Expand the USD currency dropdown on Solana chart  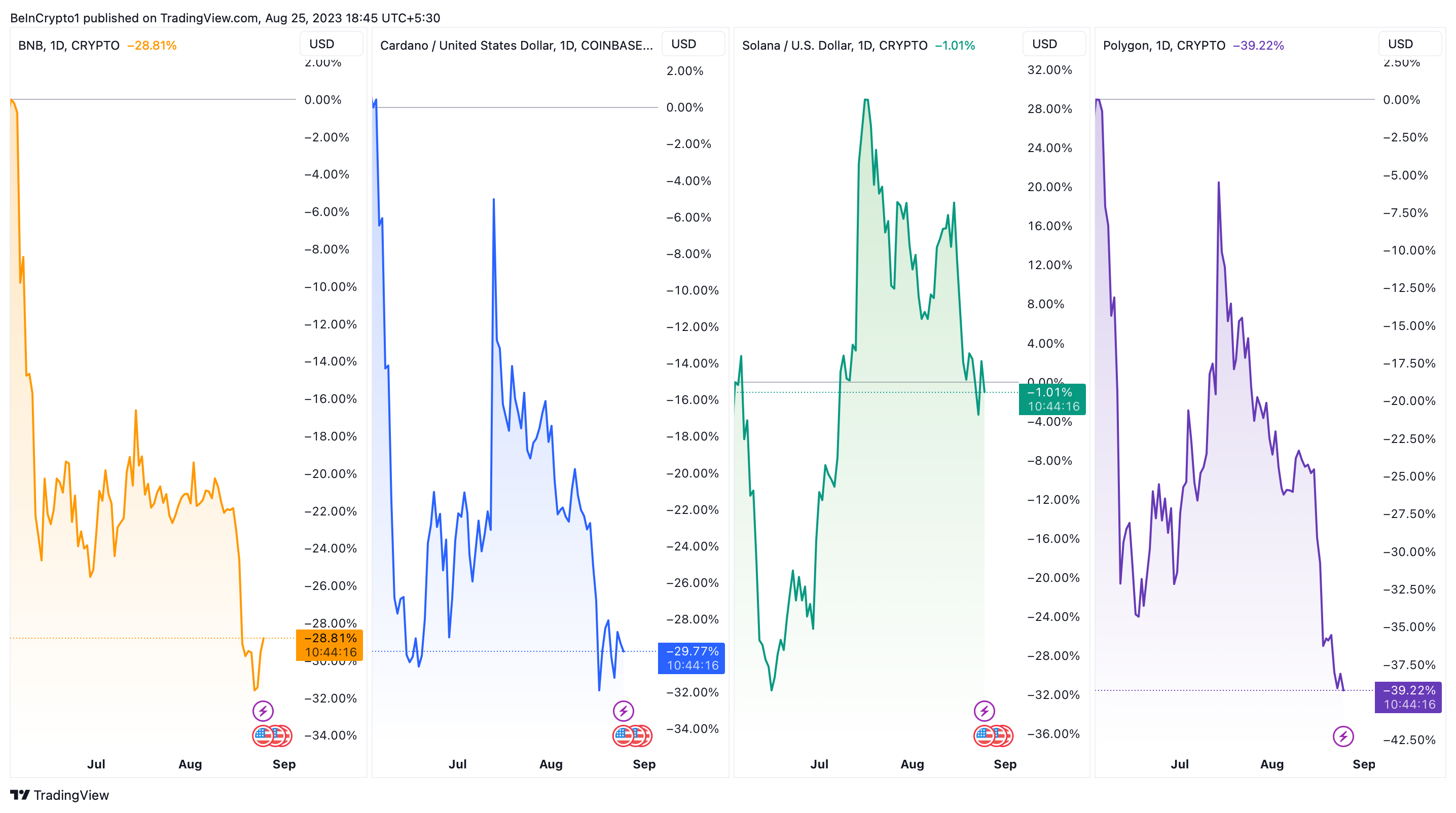1053,44
